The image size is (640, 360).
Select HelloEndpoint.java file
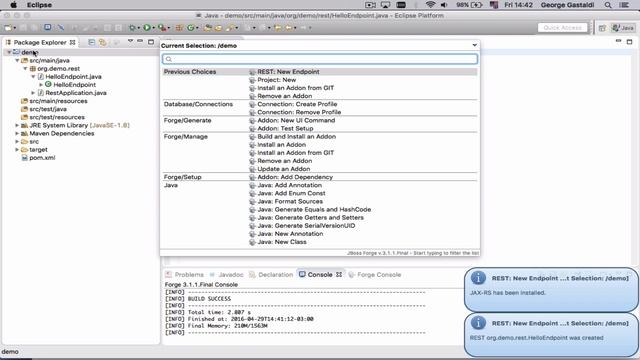pos(73,77)
